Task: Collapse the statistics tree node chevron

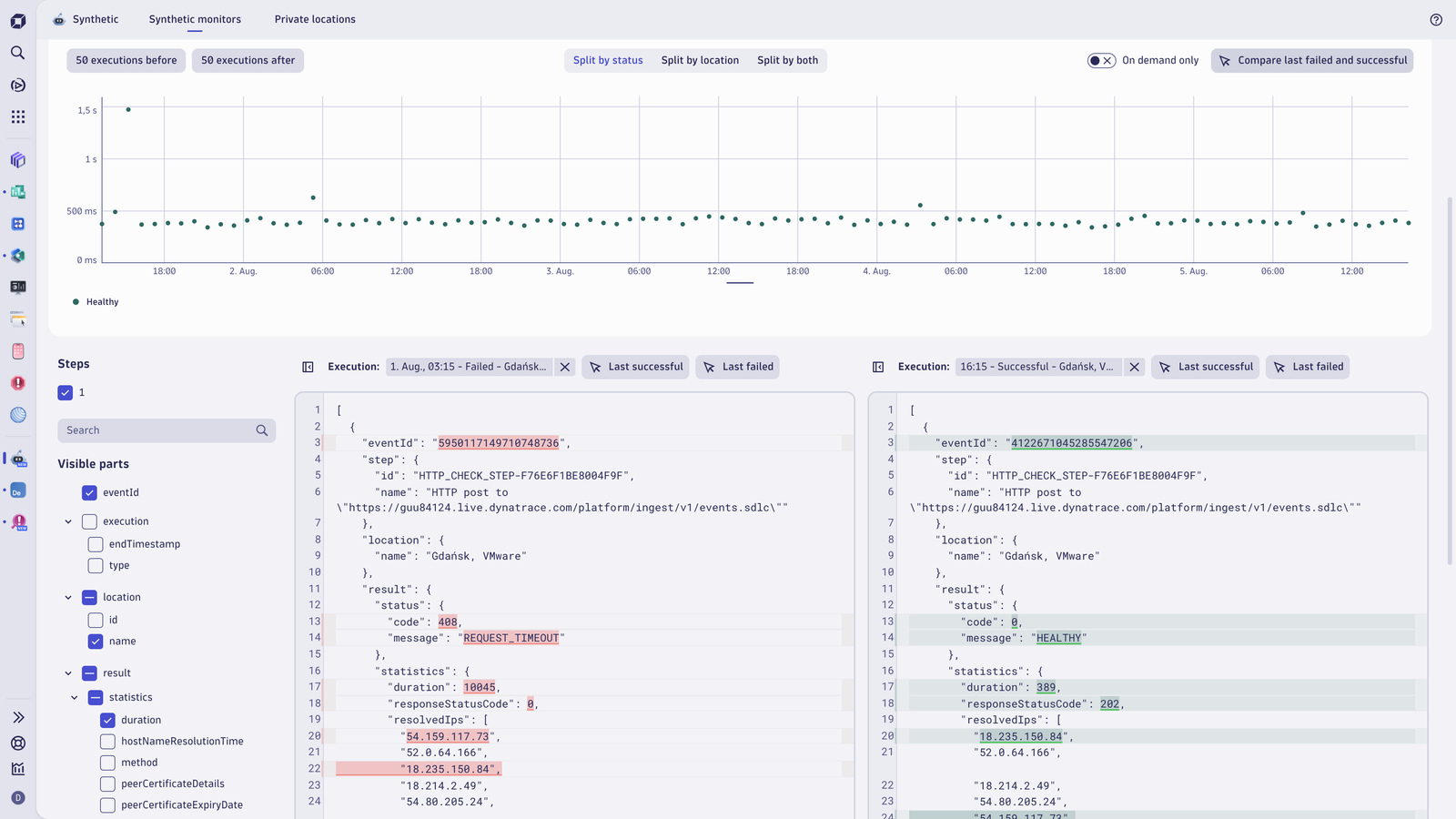Action: 75,698
